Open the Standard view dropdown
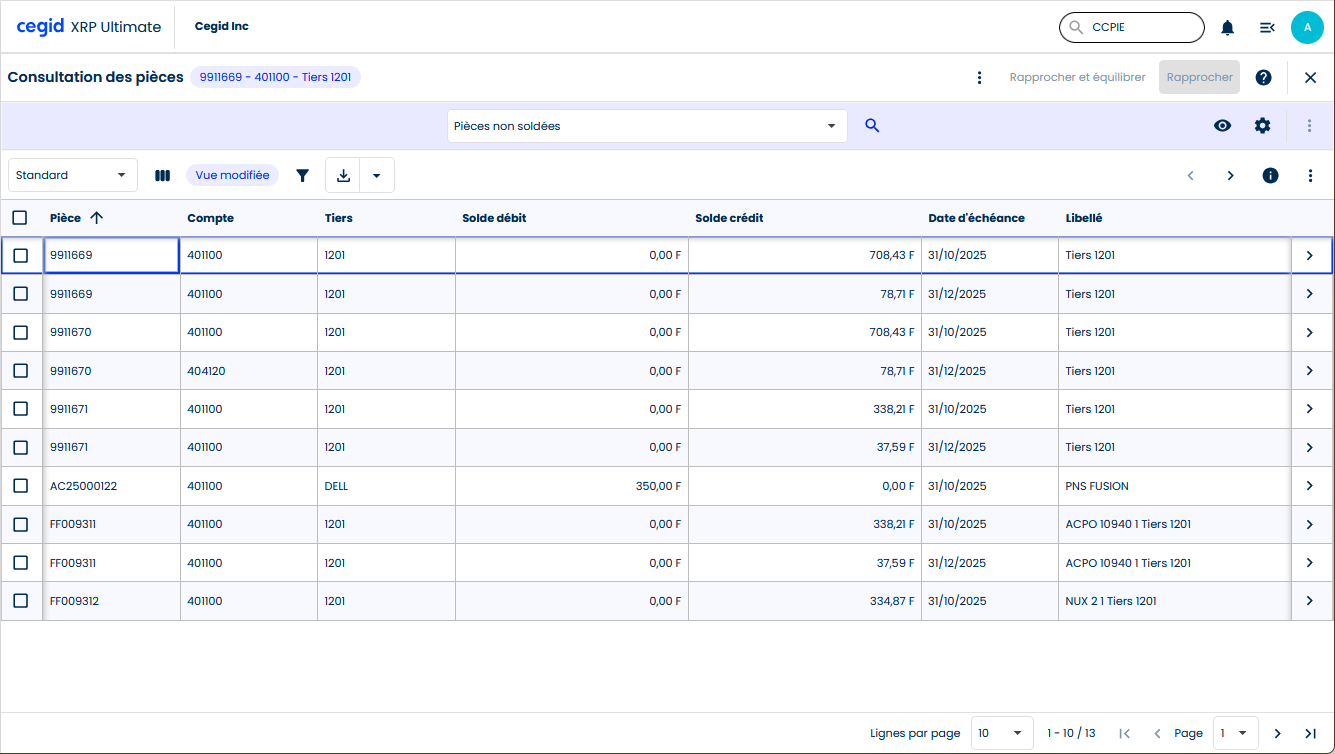The image size is (1335, 754). [73, 175]
